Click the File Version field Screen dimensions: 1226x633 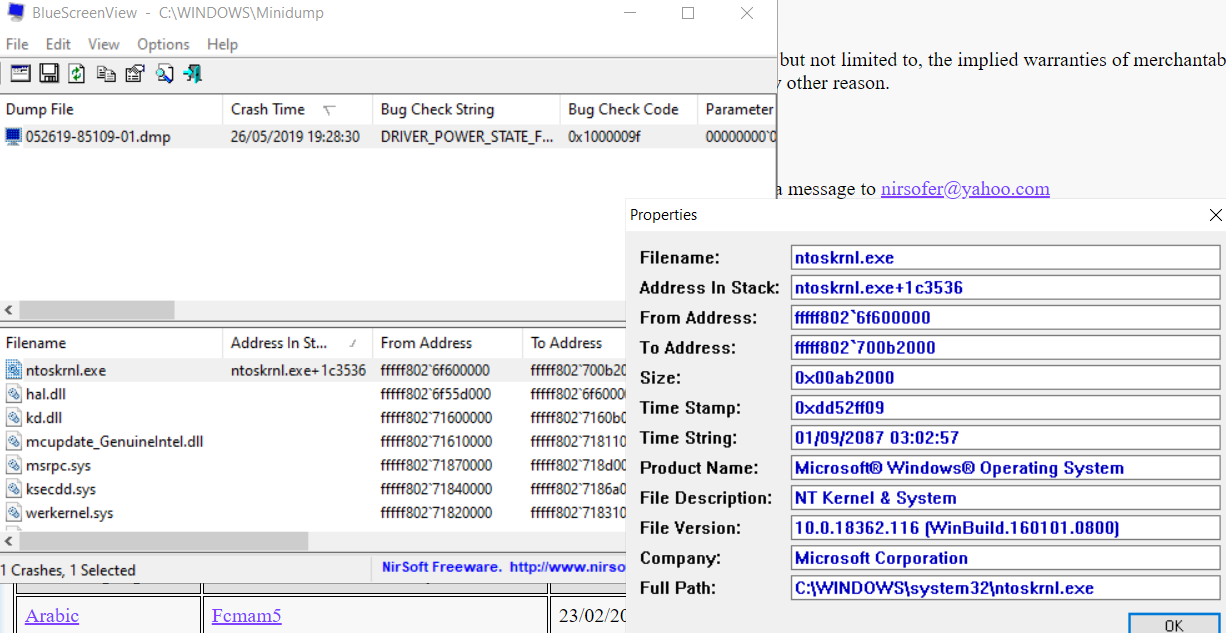tap(1005, 528)
